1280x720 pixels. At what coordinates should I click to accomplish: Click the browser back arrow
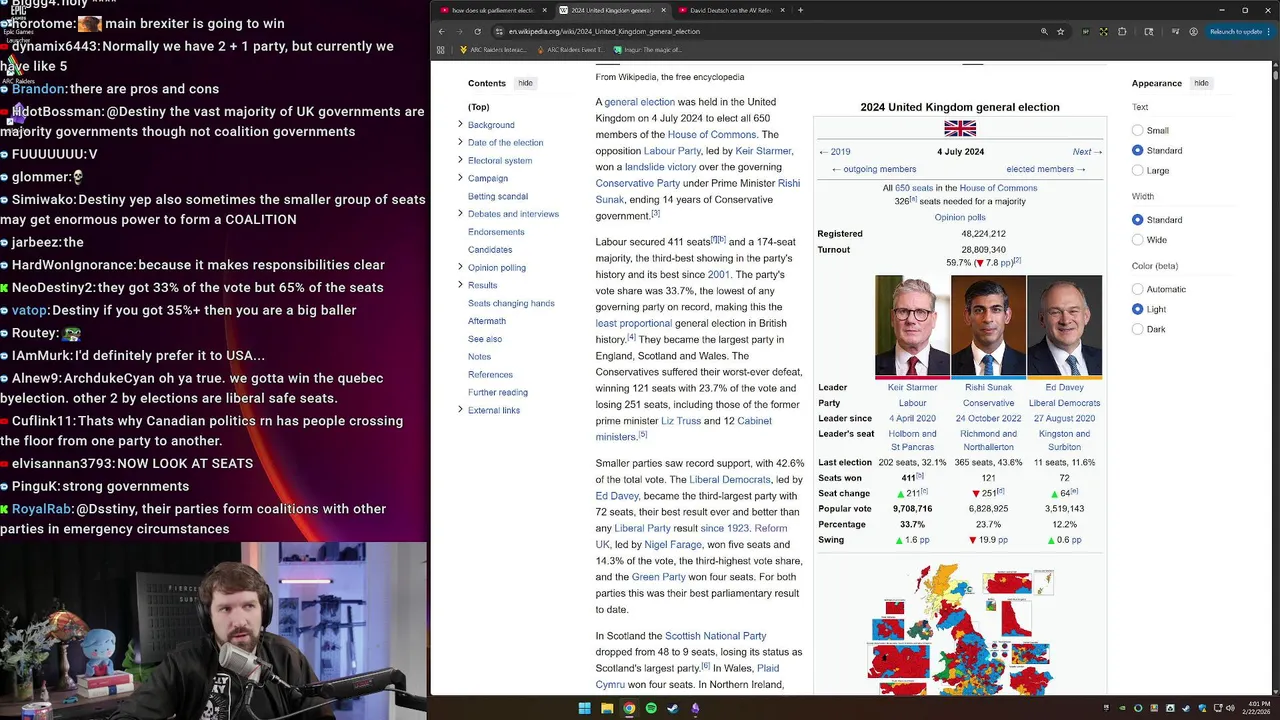[x=441, y=31]
